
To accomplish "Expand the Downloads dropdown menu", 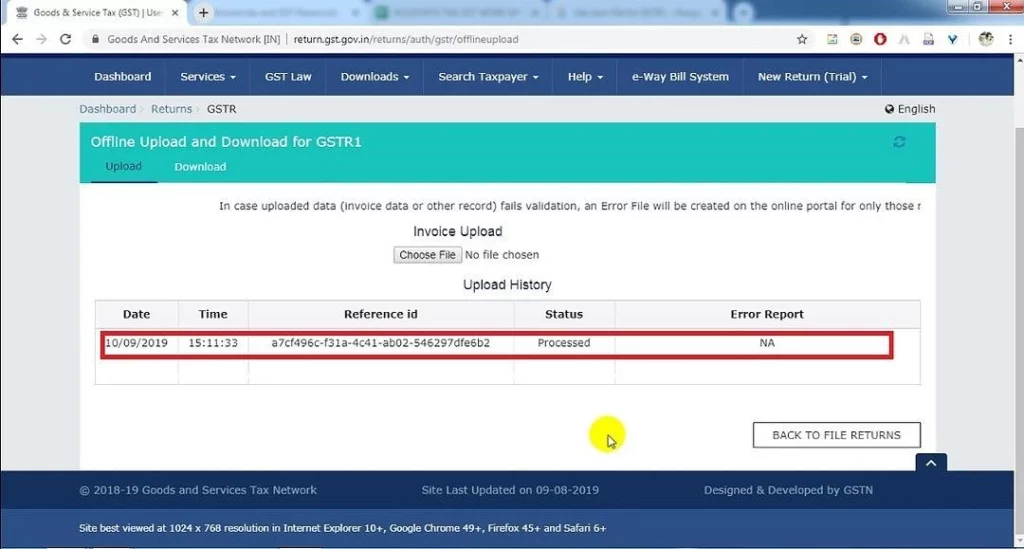I will 374,76.
